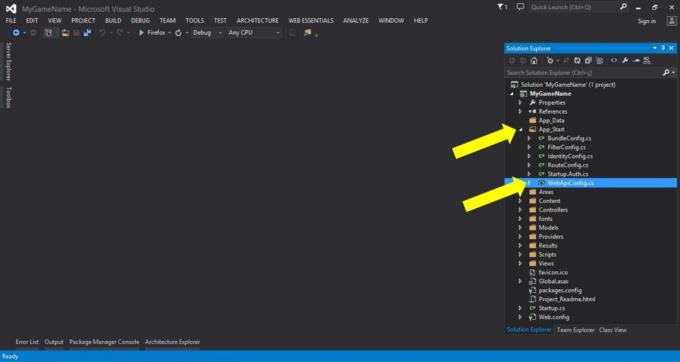Image resolution: width=680 pixels, height=362 pixels.
Task: Open the Firefox browser selector dropdown arrow
Action: coord(169,33)
